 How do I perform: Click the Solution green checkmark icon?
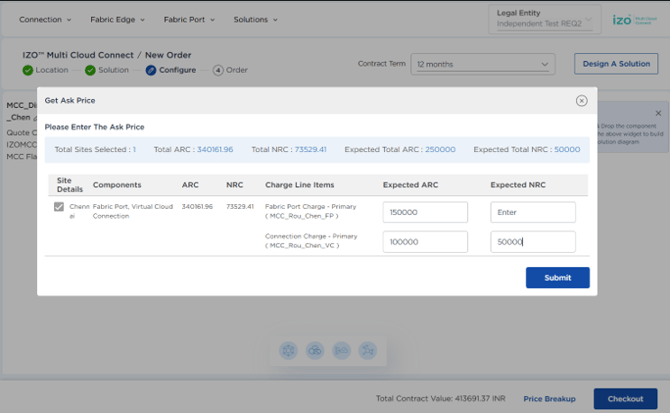pyautogui.click(x=90, y=70)
